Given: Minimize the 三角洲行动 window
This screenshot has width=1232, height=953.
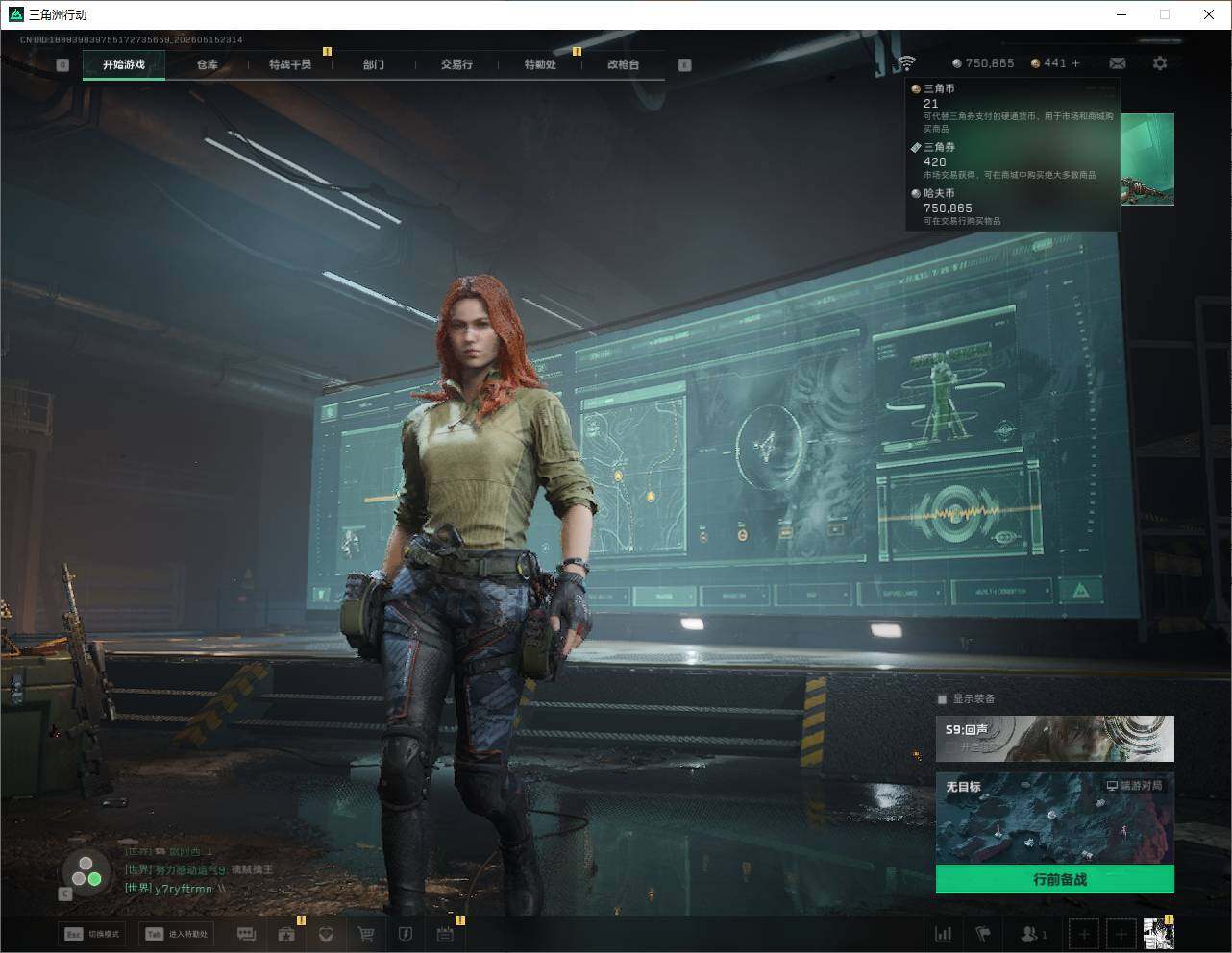Looking at the screenshot, I should (x=1121, y=14).
